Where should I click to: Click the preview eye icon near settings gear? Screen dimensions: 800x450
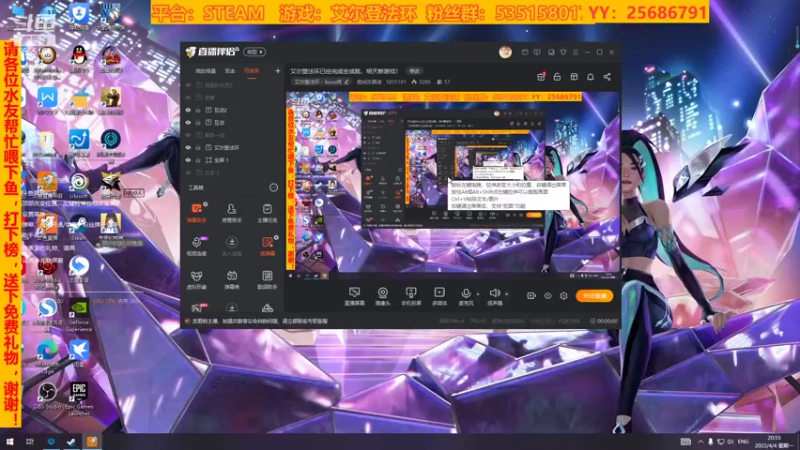click(x=547, y=296)
